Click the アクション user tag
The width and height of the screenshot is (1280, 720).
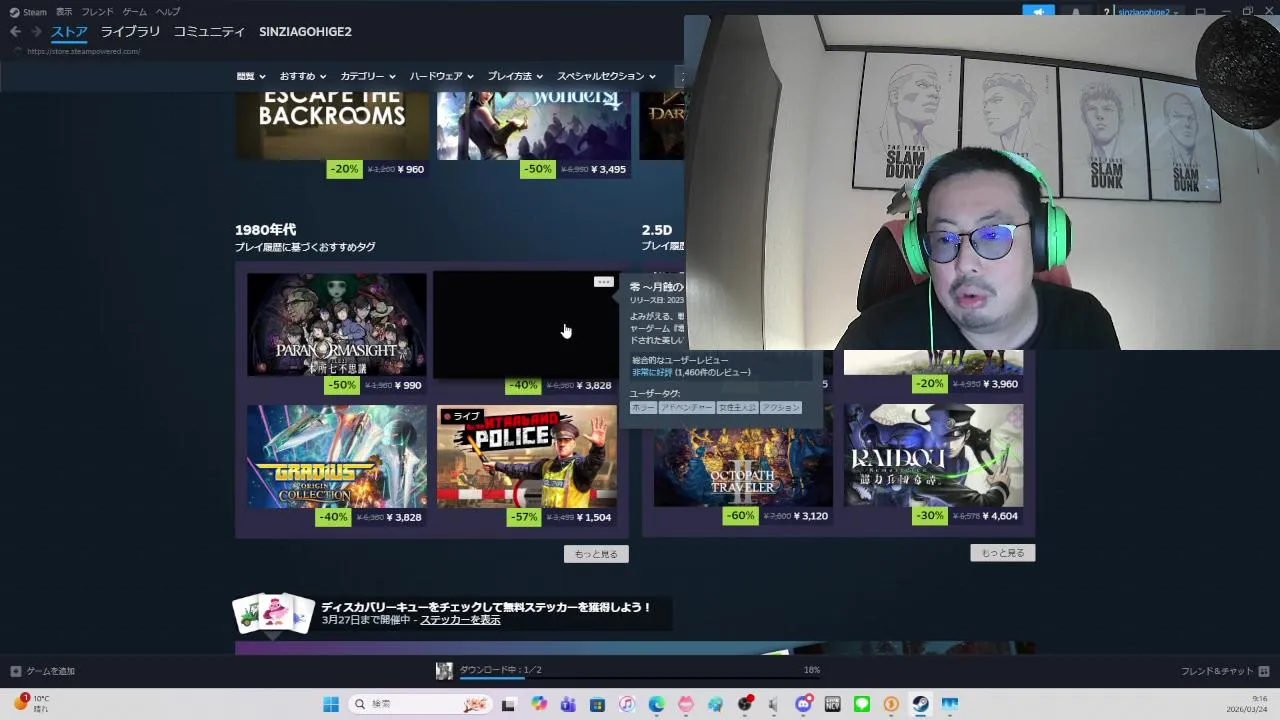pyautogui.click(x=780, y=408)
